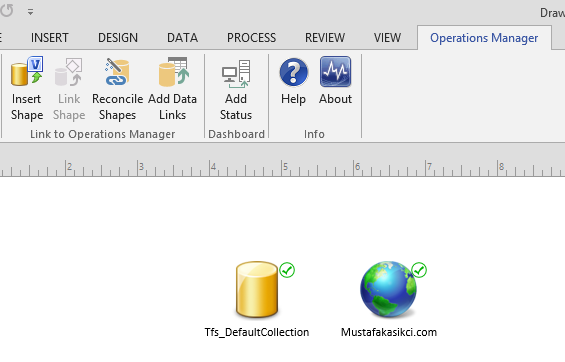Click the Tfs_DefaultCollection label text
This screenshot has width=565, height=362.
257,332
